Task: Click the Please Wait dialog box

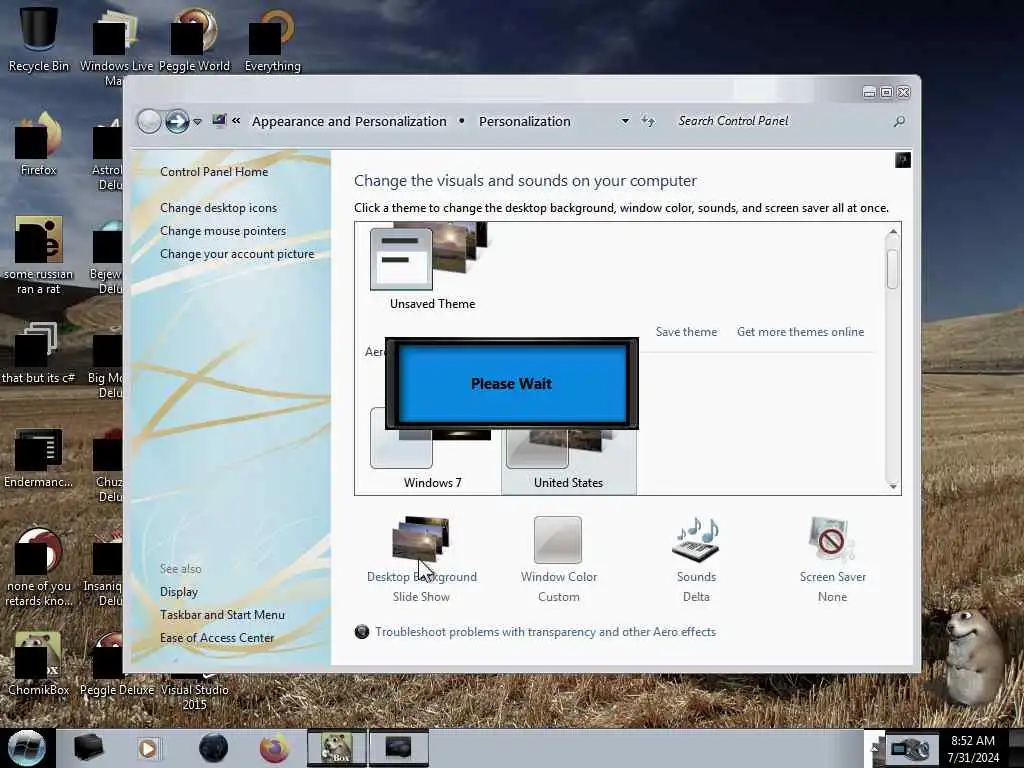Action: tap(511, 383)
